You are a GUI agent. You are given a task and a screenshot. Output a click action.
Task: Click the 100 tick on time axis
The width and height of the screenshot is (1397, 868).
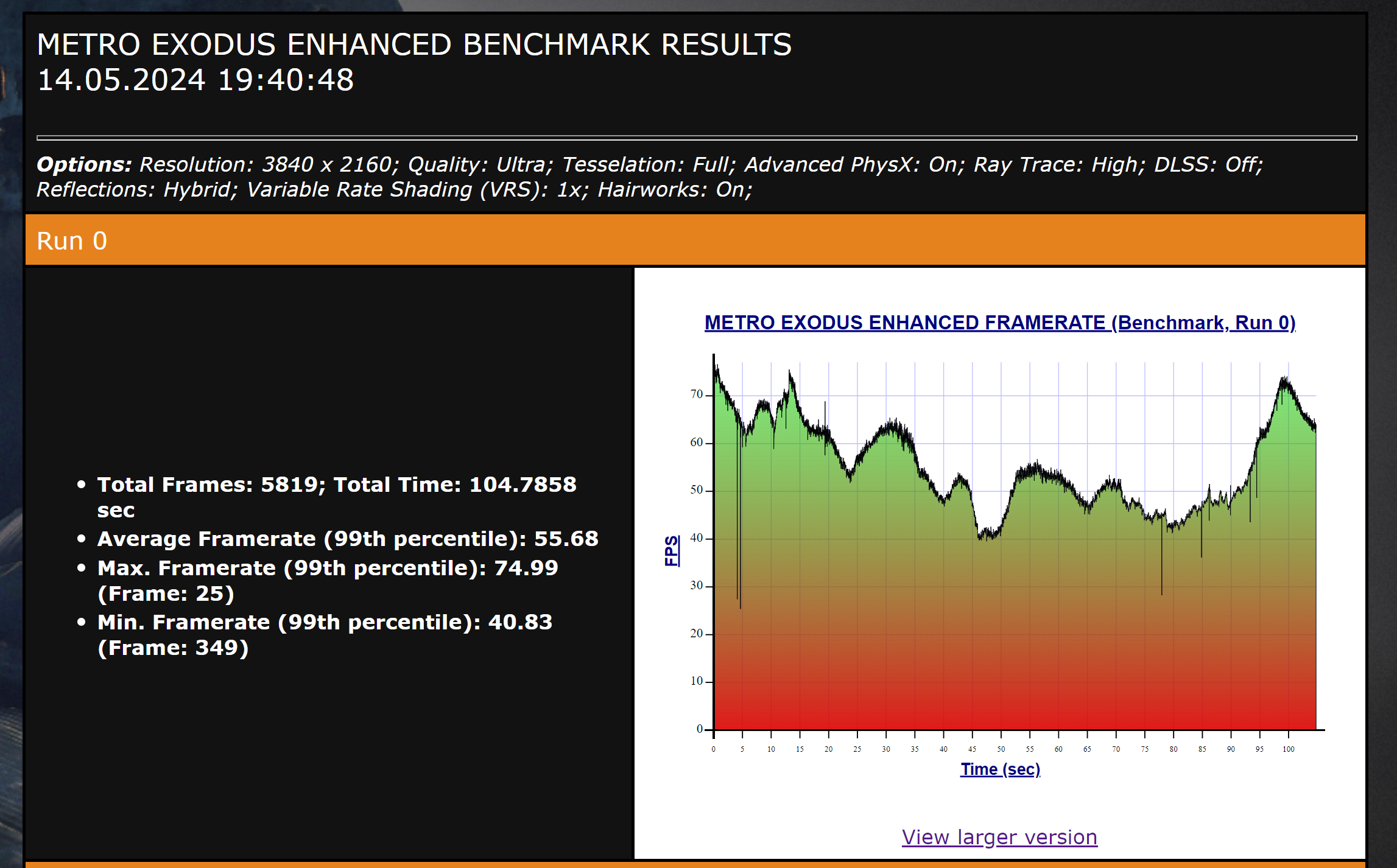(x=1288, y=749)
